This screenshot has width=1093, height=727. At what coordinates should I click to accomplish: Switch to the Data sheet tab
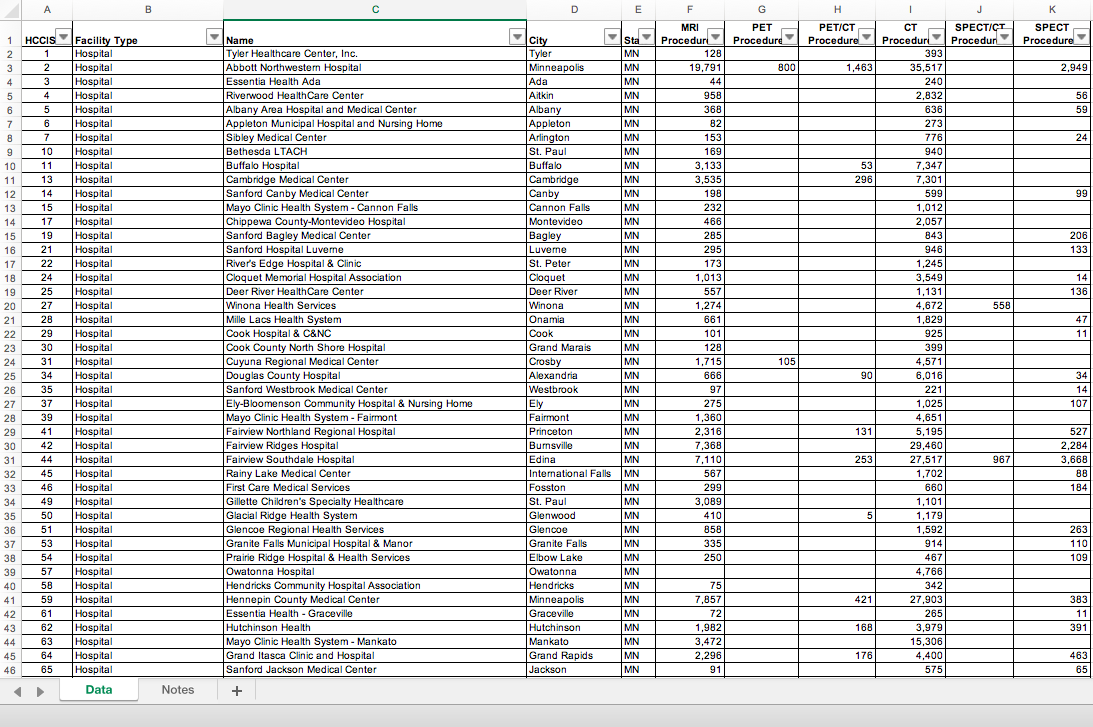tap(98, 689)
